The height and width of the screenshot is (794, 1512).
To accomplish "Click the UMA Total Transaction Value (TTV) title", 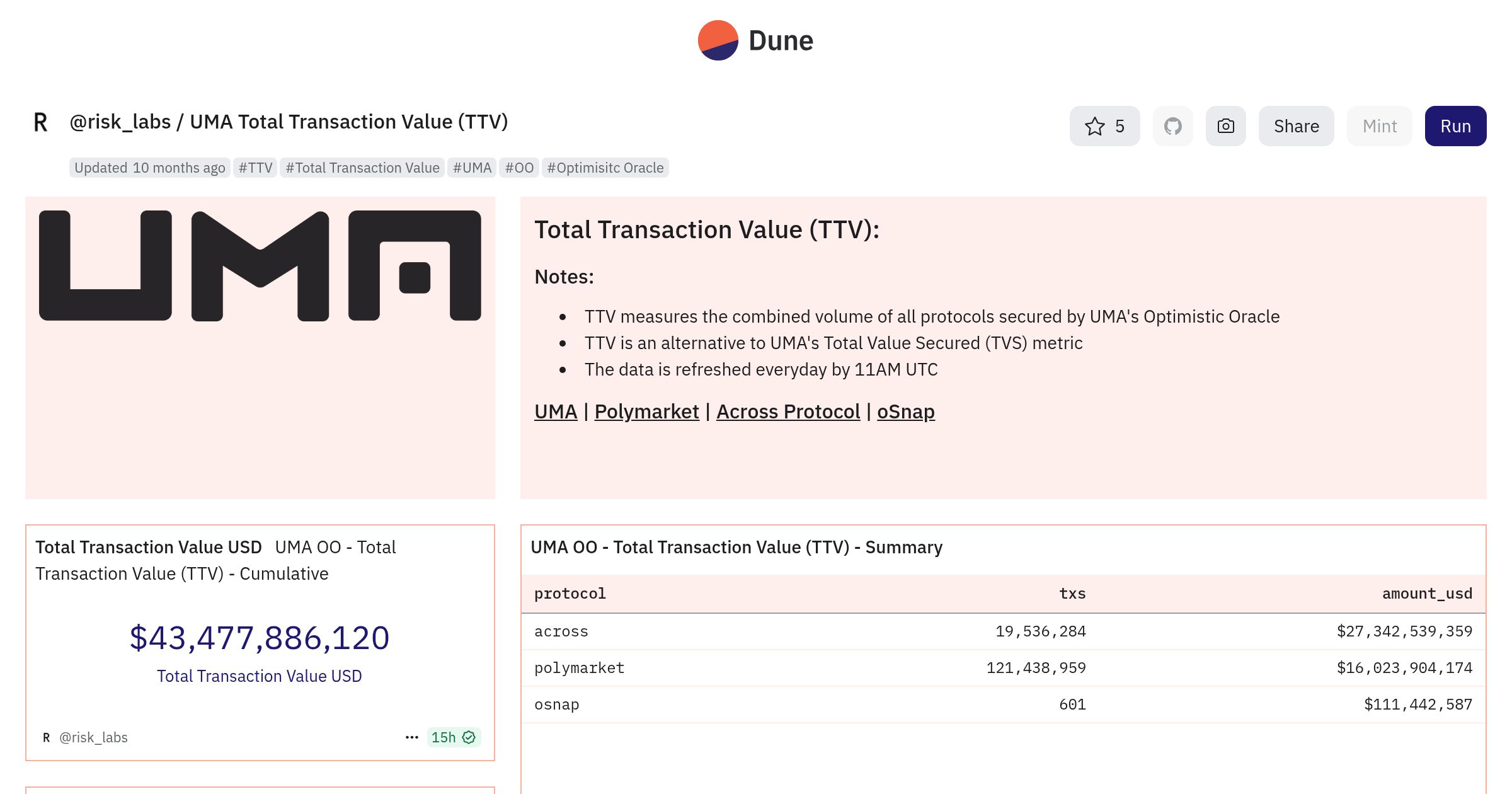I will (x=349, y=122).
